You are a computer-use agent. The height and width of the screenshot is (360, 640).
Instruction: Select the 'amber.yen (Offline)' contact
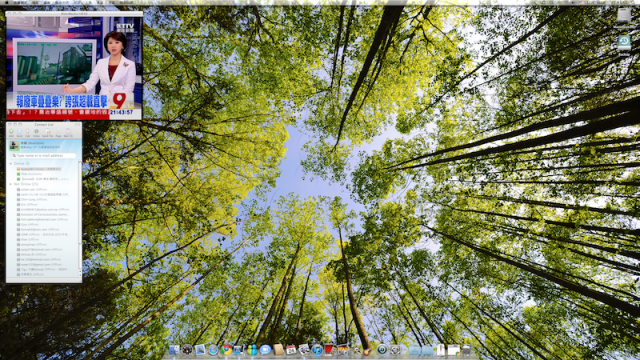33,189
